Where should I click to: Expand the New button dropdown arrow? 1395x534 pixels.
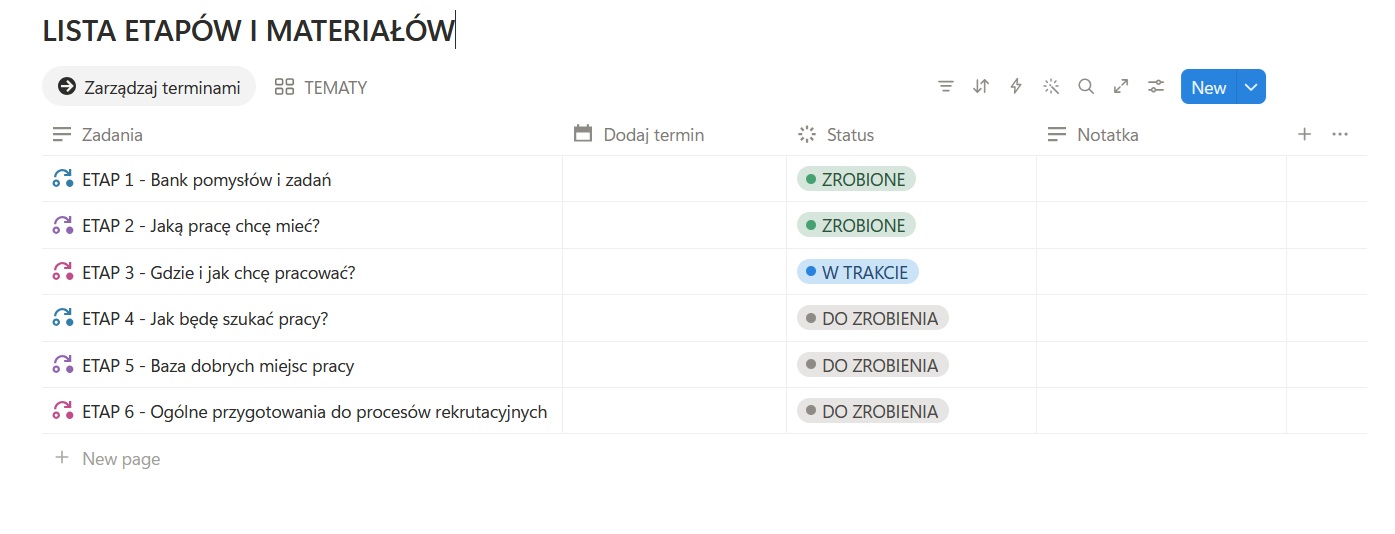(1251, 87)
